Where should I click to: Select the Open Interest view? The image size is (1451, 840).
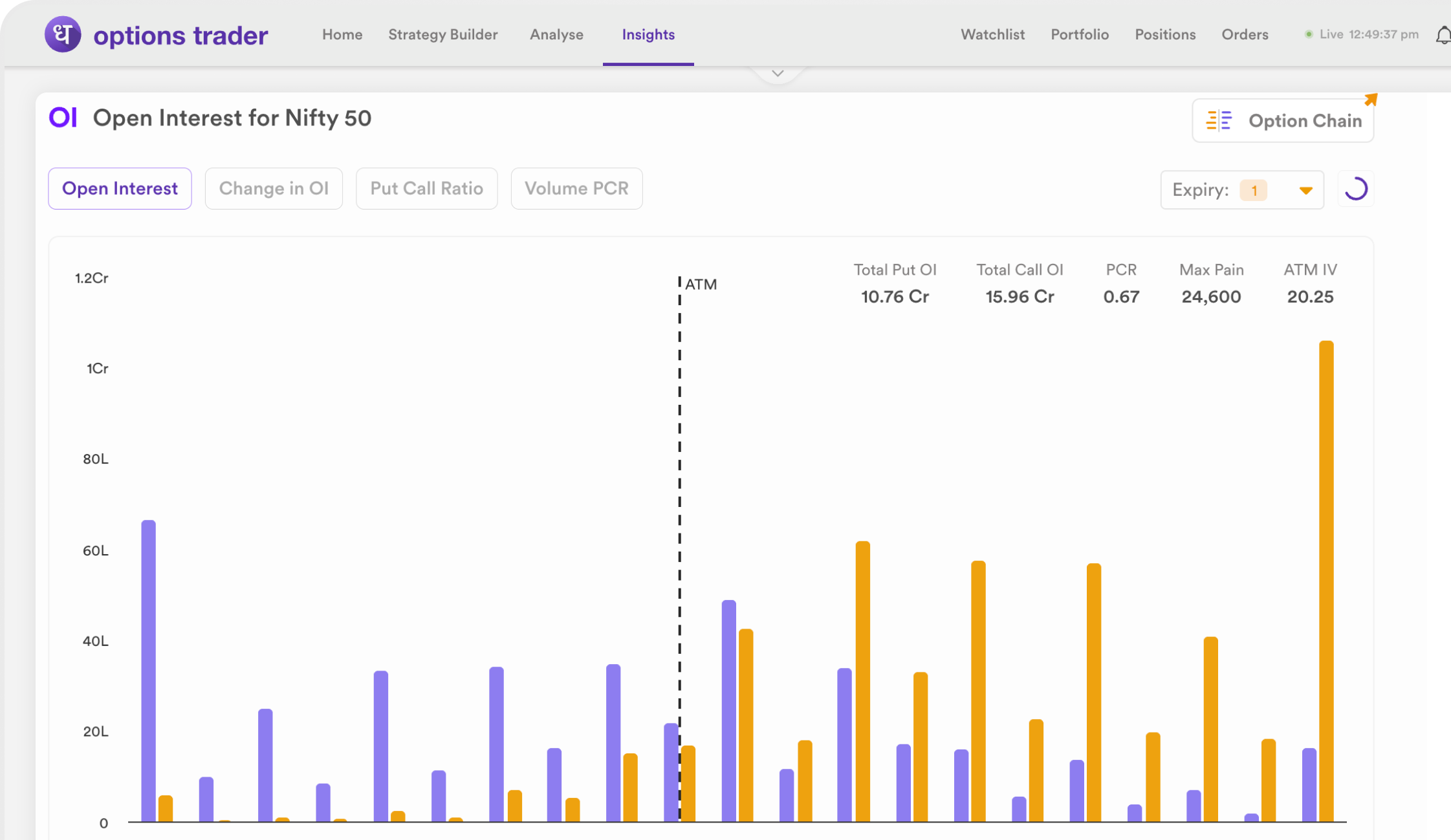click(x=120, y=188)
